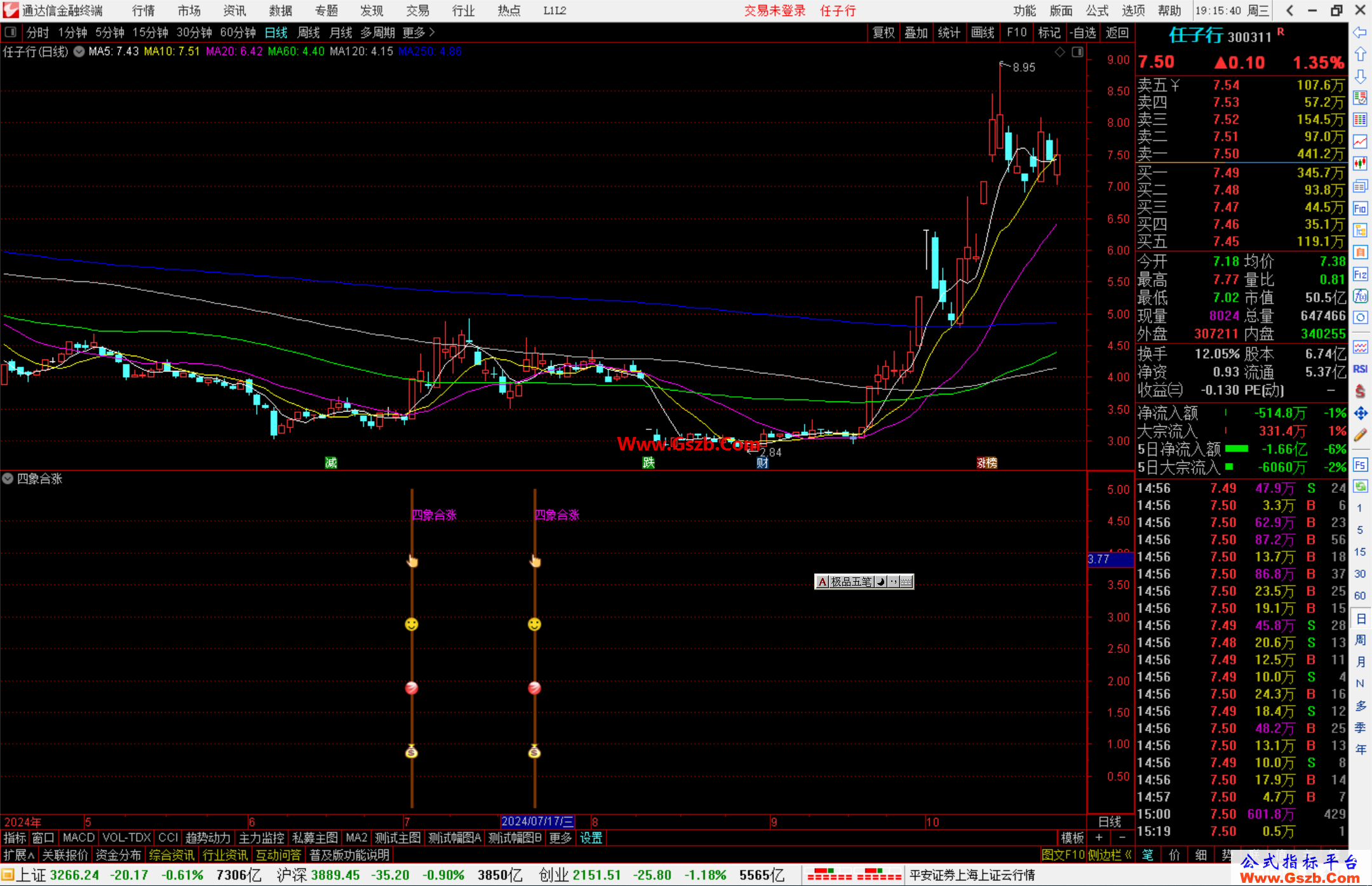Switch to 30-minute period in right sidebar
This screenshot has width=1372, height=886.
point(1359,574)
